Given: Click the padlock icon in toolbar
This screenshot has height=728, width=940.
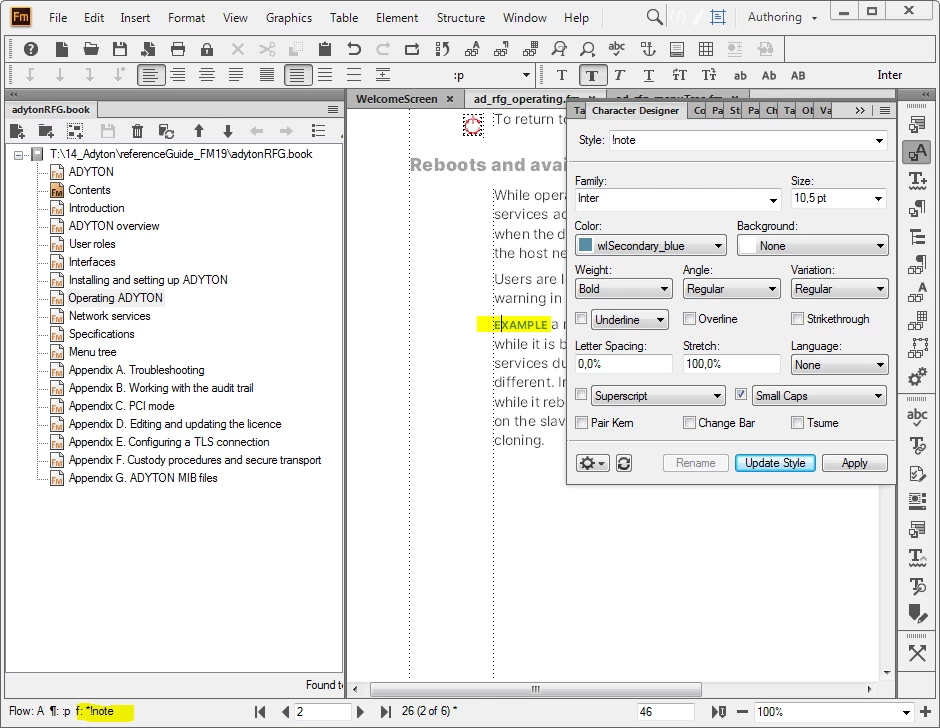Looking at the screenshot, I should click(x=207, y=49).
